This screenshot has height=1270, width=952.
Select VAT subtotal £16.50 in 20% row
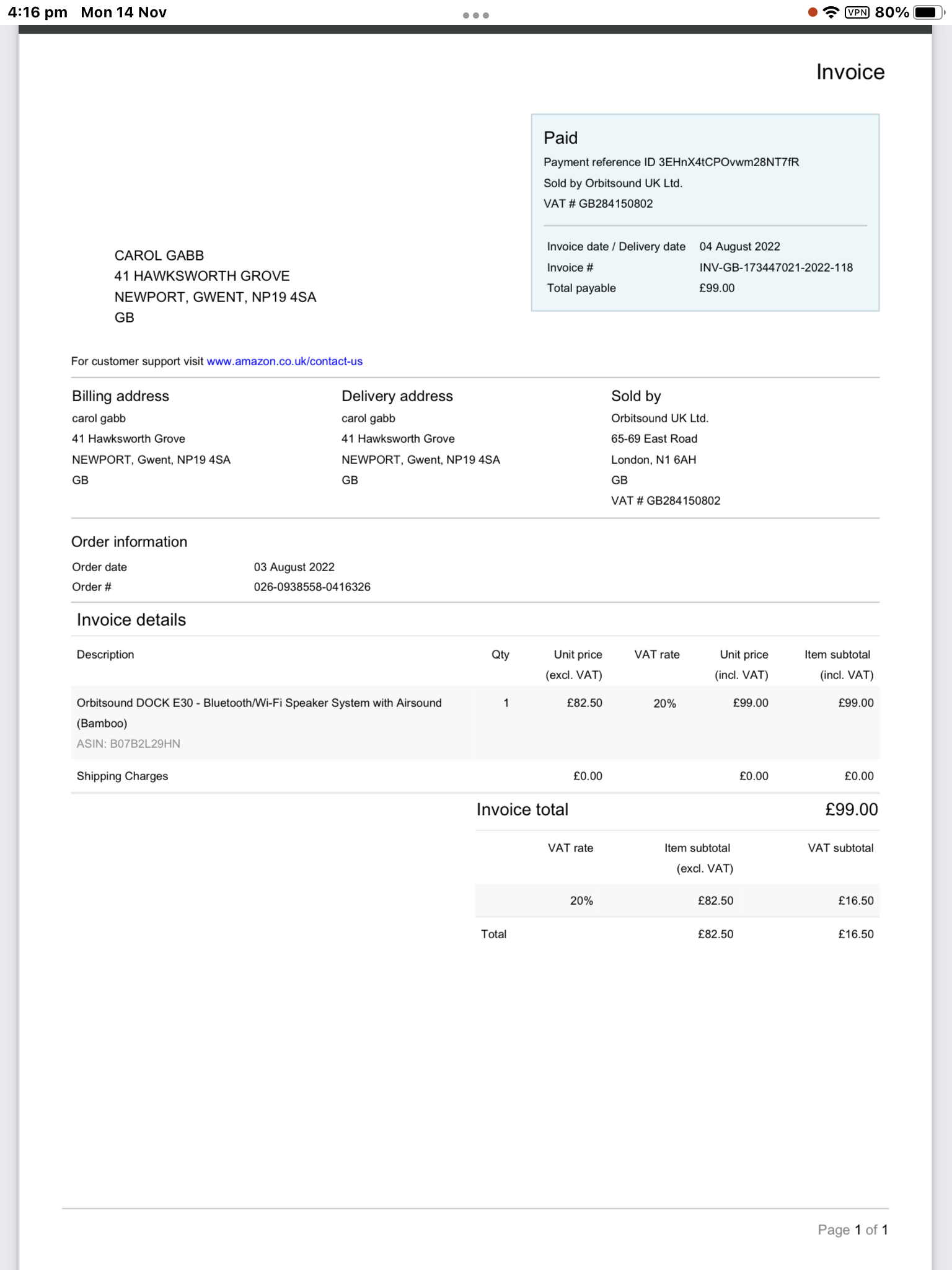(856, 900)
